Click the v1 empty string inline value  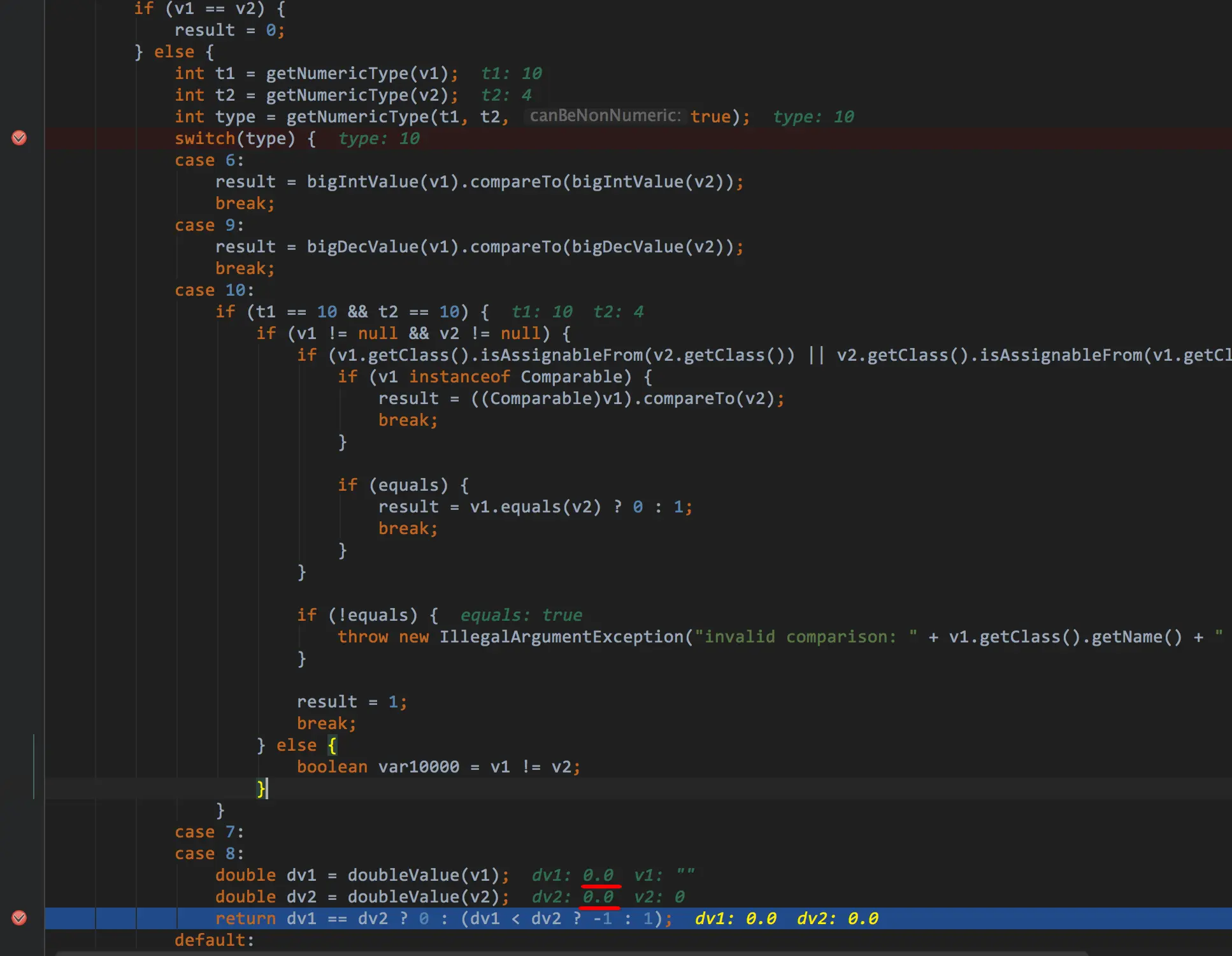[664, 875]
